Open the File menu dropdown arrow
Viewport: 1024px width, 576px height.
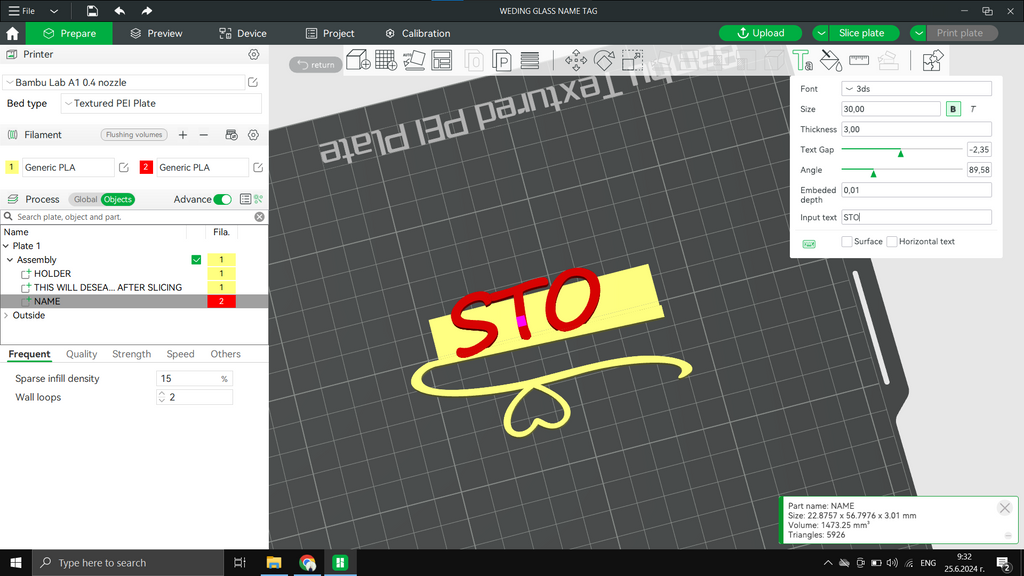coord(54,11)
